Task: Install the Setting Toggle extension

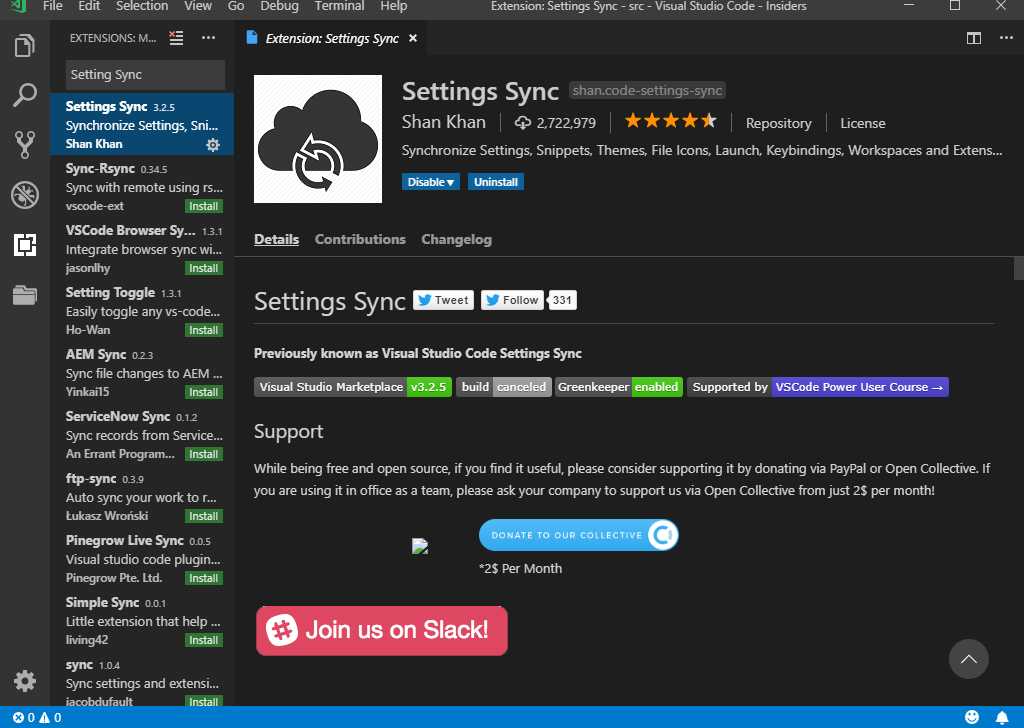Action: (x=204, y=330)
